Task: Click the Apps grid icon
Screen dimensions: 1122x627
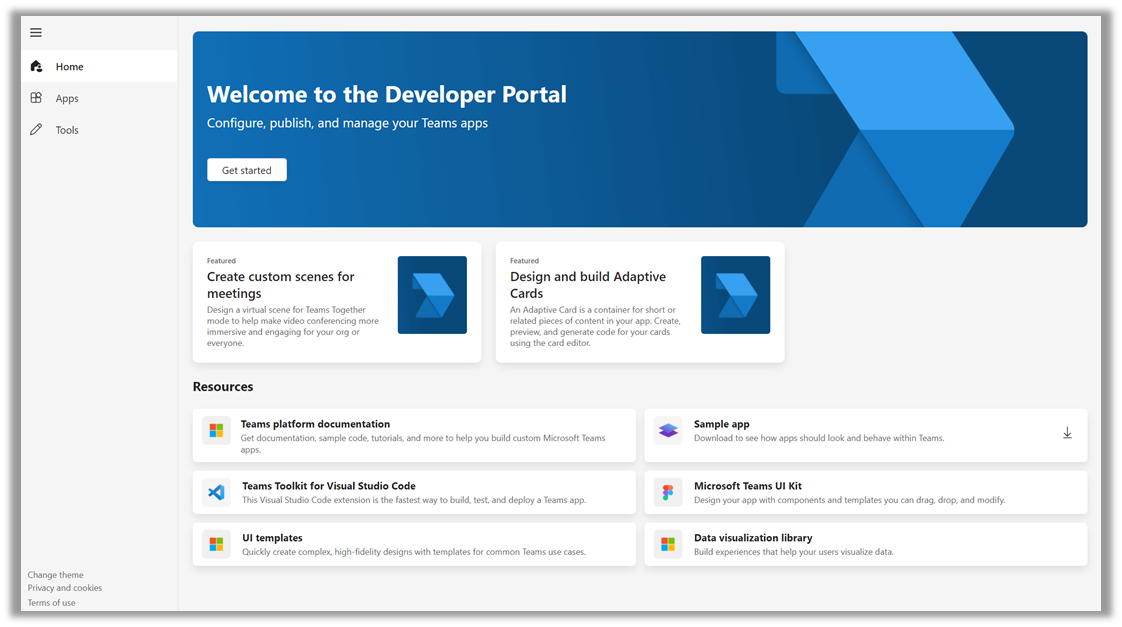Action: point(37,98)
